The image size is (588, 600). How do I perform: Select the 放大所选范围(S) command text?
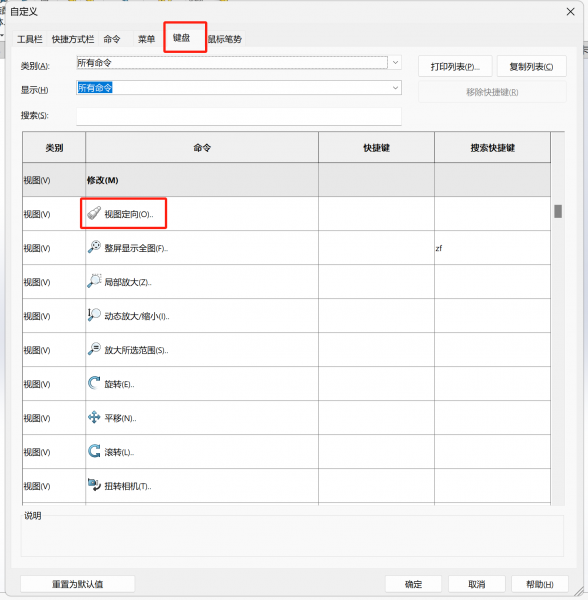[x=136, y=350]
